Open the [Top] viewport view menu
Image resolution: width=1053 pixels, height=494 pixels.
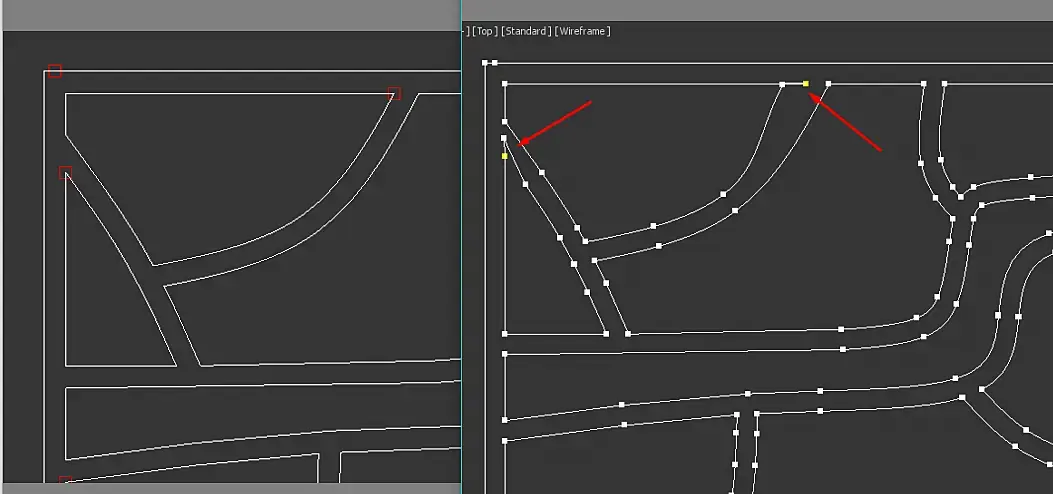(484, 31)
